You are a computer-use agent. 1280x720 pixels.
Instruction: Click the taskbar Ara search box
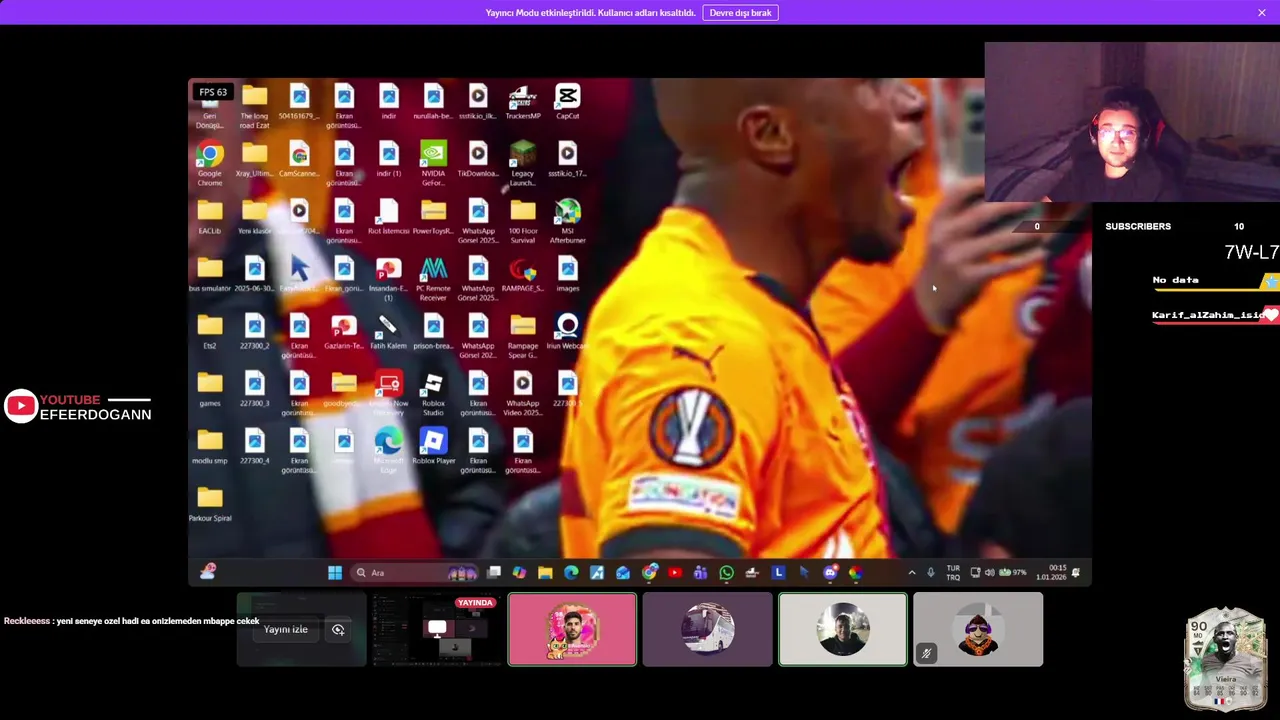(x=415, y=572)
